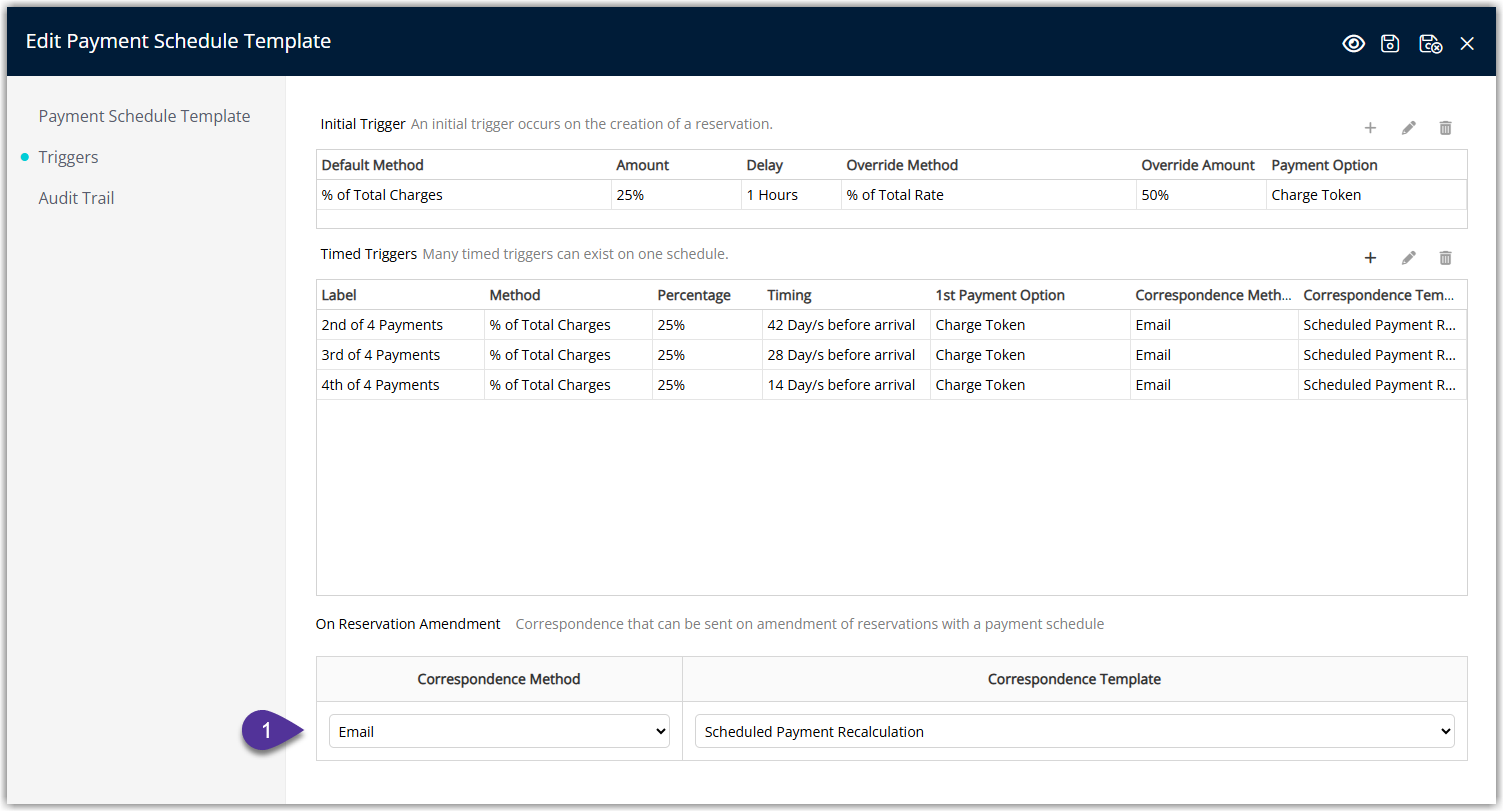Click the Timing column header
The height and width of the screenshot is (812, 1504).
pyautogui.click(x=846, y=295)
